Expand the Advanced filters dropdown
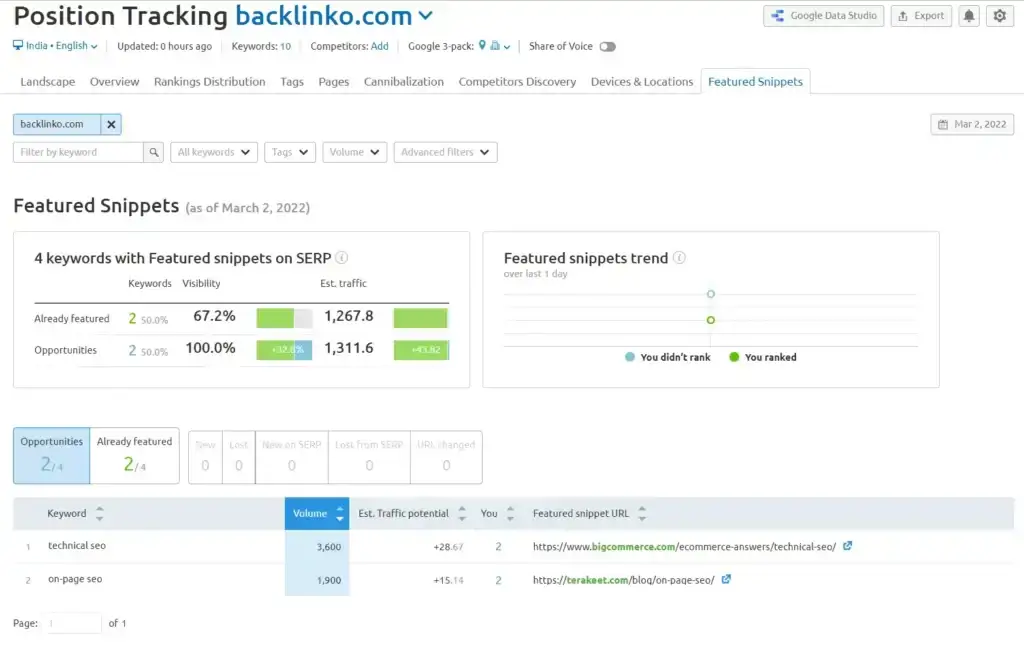The height and width of the screenshot is (660, 1024). 445,152
